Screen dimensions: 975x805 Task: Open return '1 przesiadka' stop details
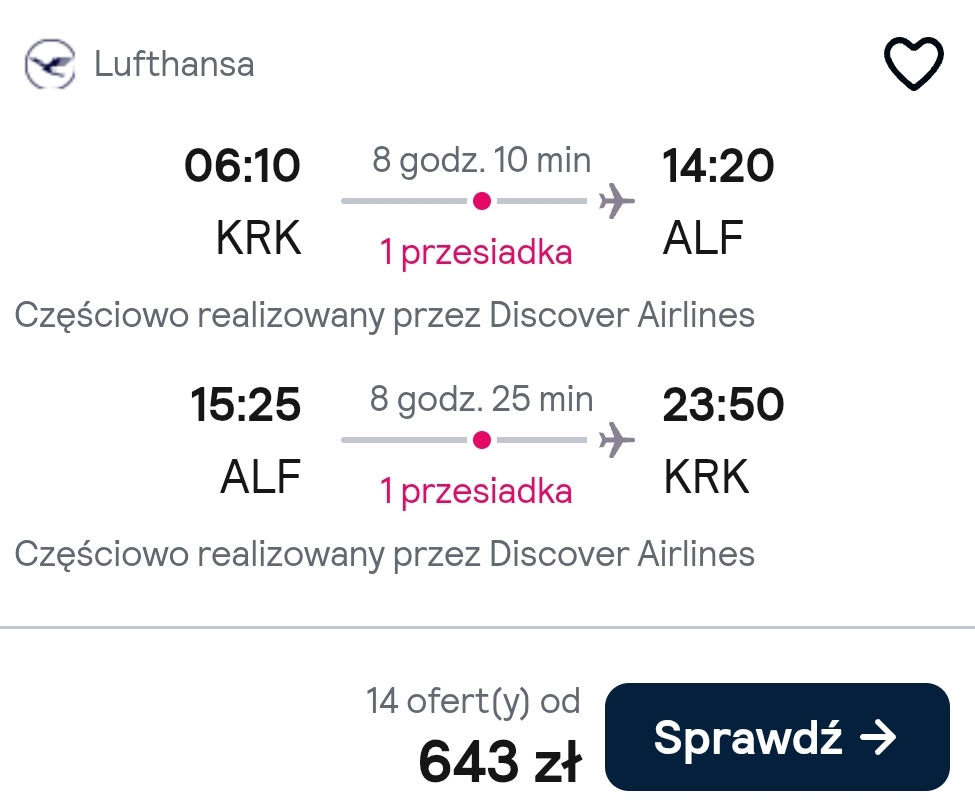(476, 491)
